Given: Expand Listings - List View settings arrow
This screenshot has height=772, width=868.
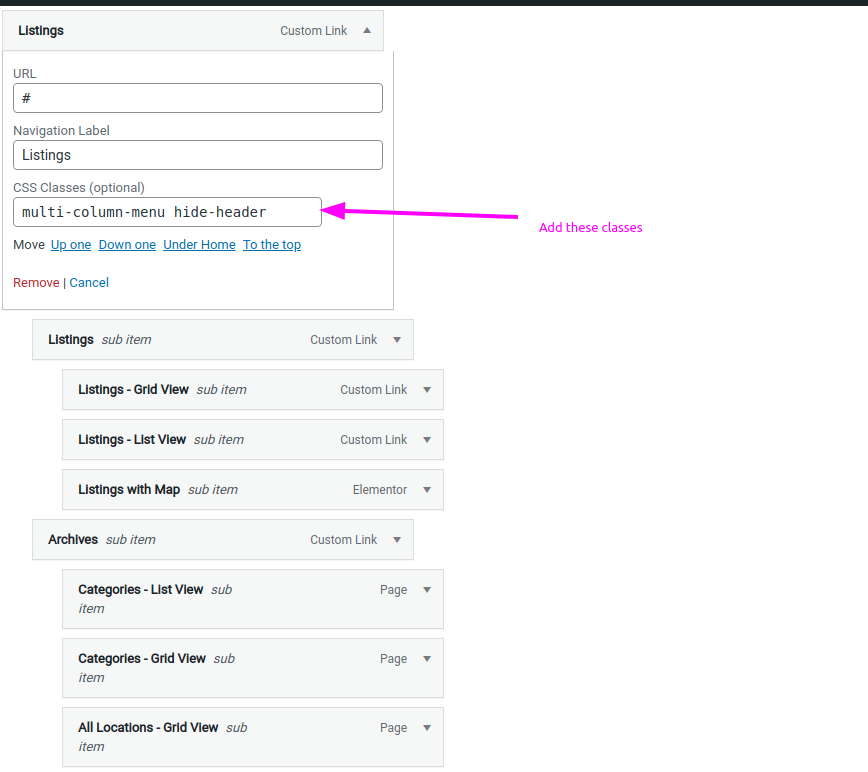Looking at the screenshot, I should [x=427, y=440].
